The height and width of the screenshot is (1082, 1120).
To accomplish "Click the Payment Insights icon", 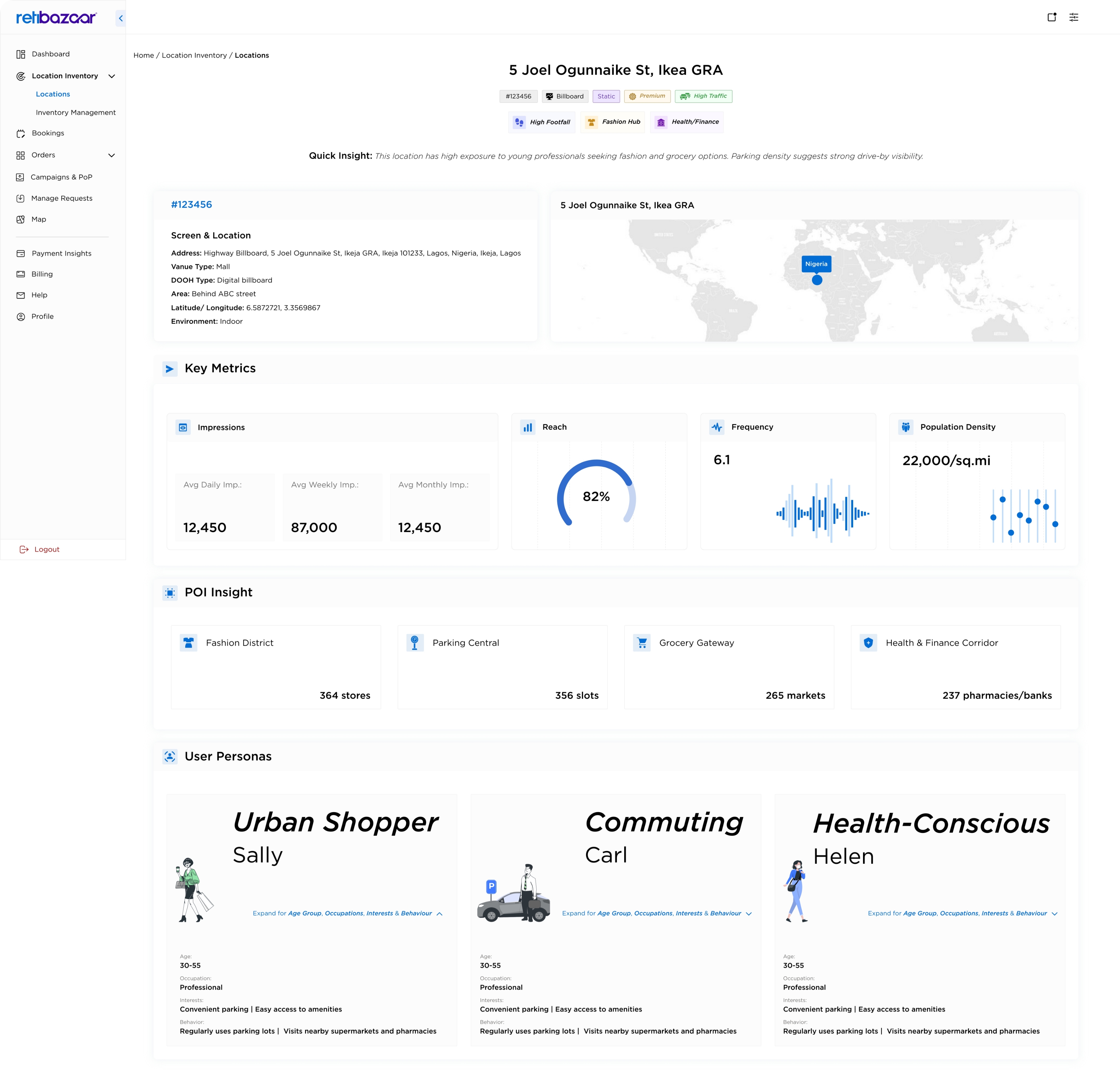I will [21, 254].
